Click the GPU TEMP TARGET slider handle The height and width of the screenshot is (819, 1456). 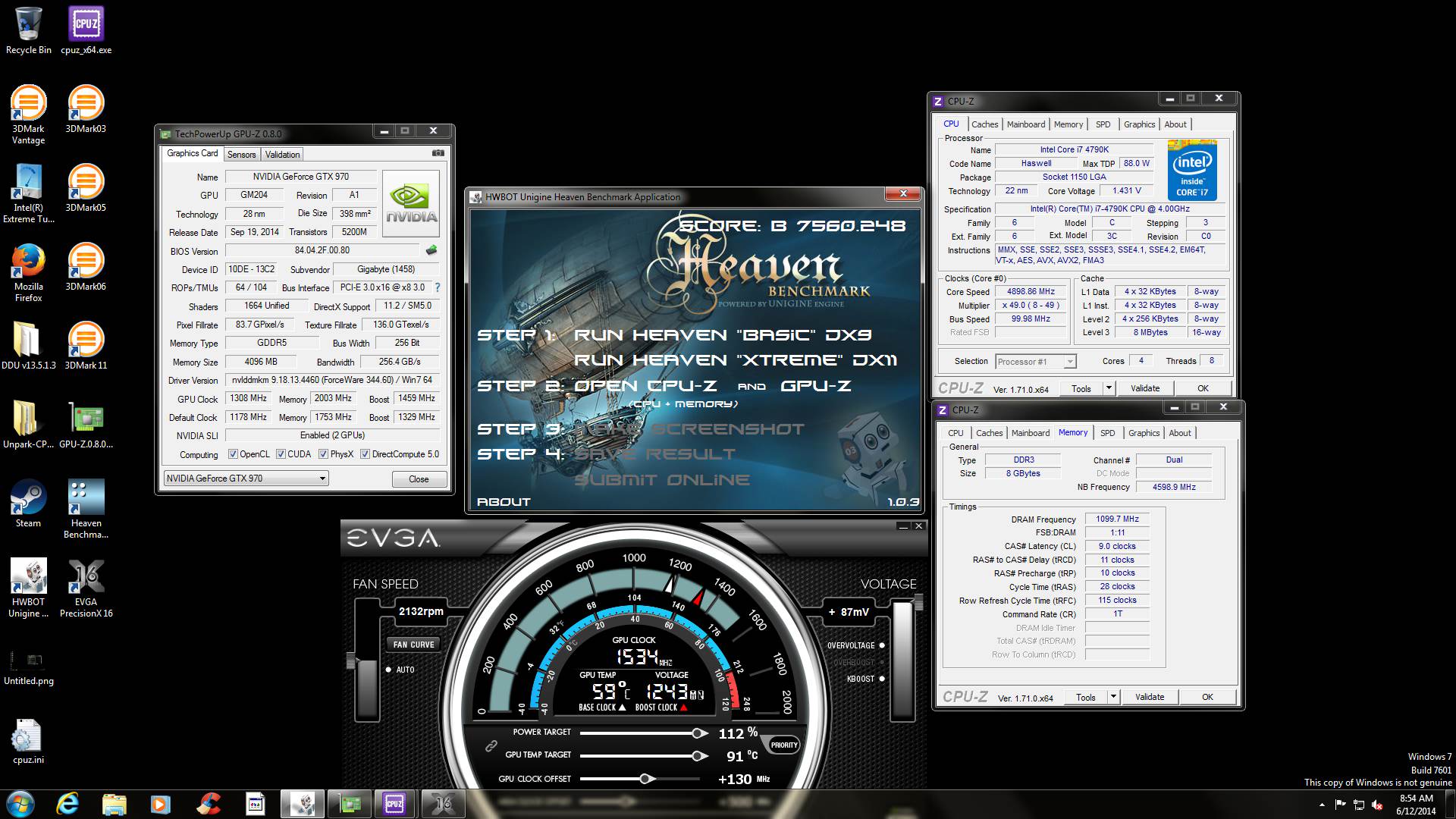(x=697, y=756)
